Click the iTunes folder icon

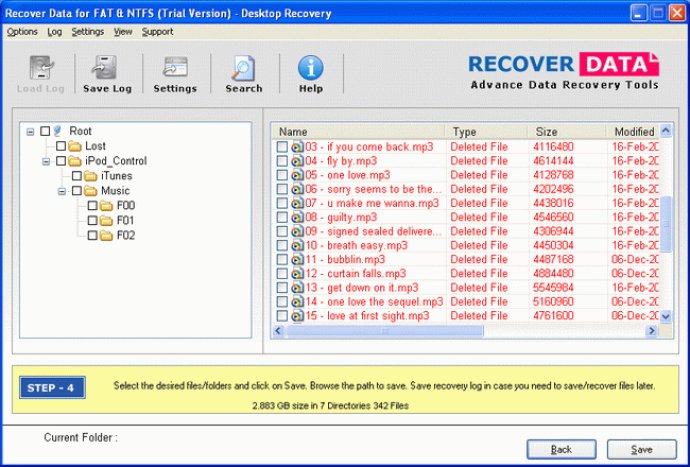(91, 176)
